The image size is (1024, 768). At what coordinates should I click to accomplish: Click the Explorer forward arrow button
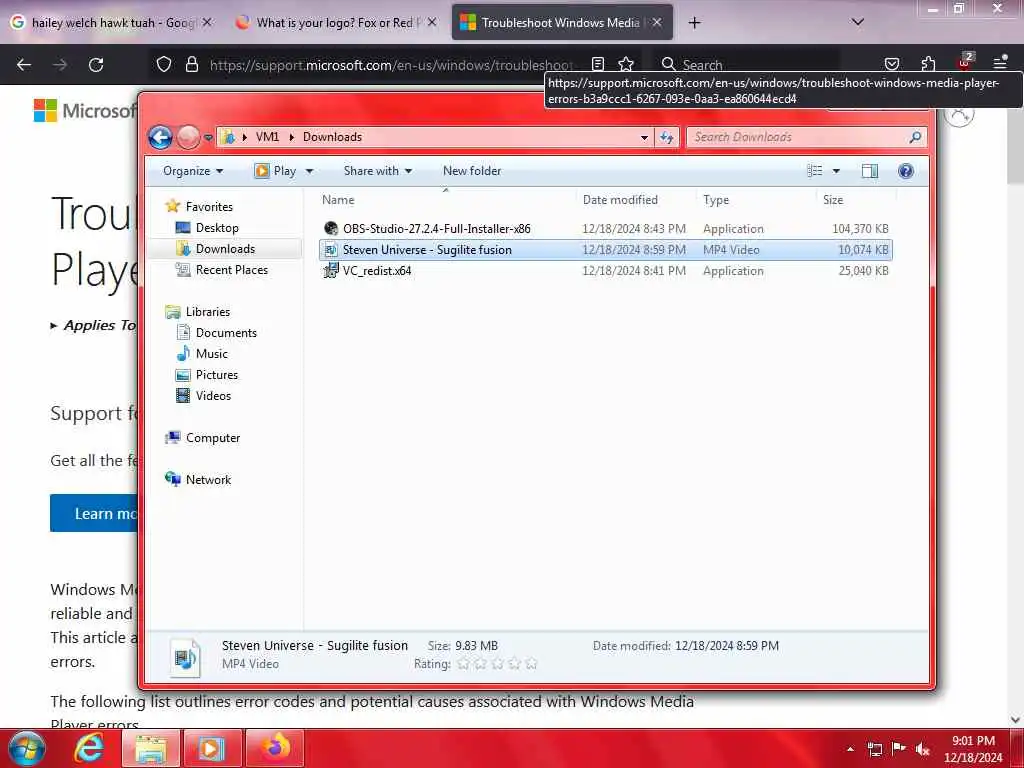[188, 137]
